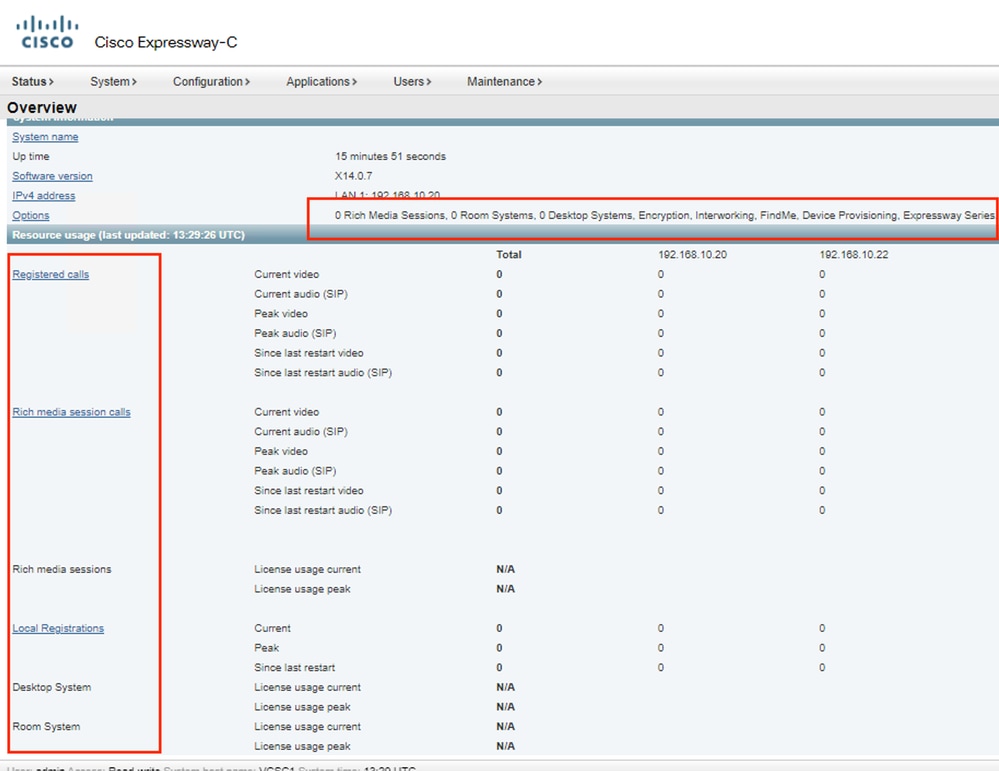Open Rich media session calls link
Viewport: 999px width, 771px height.
71,412
